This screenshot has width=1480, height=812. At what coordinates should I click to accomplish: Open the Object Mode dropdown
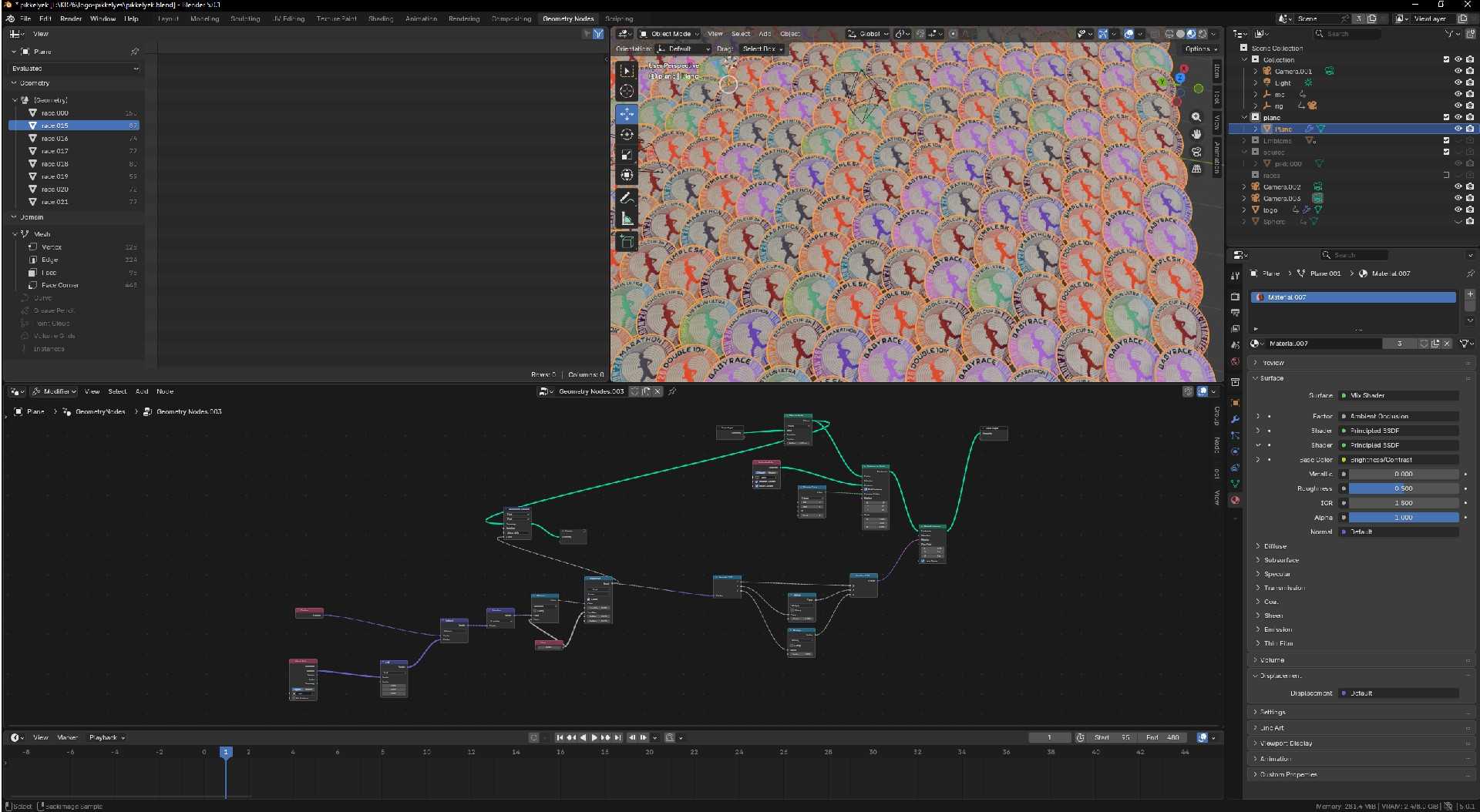[669, 34]
